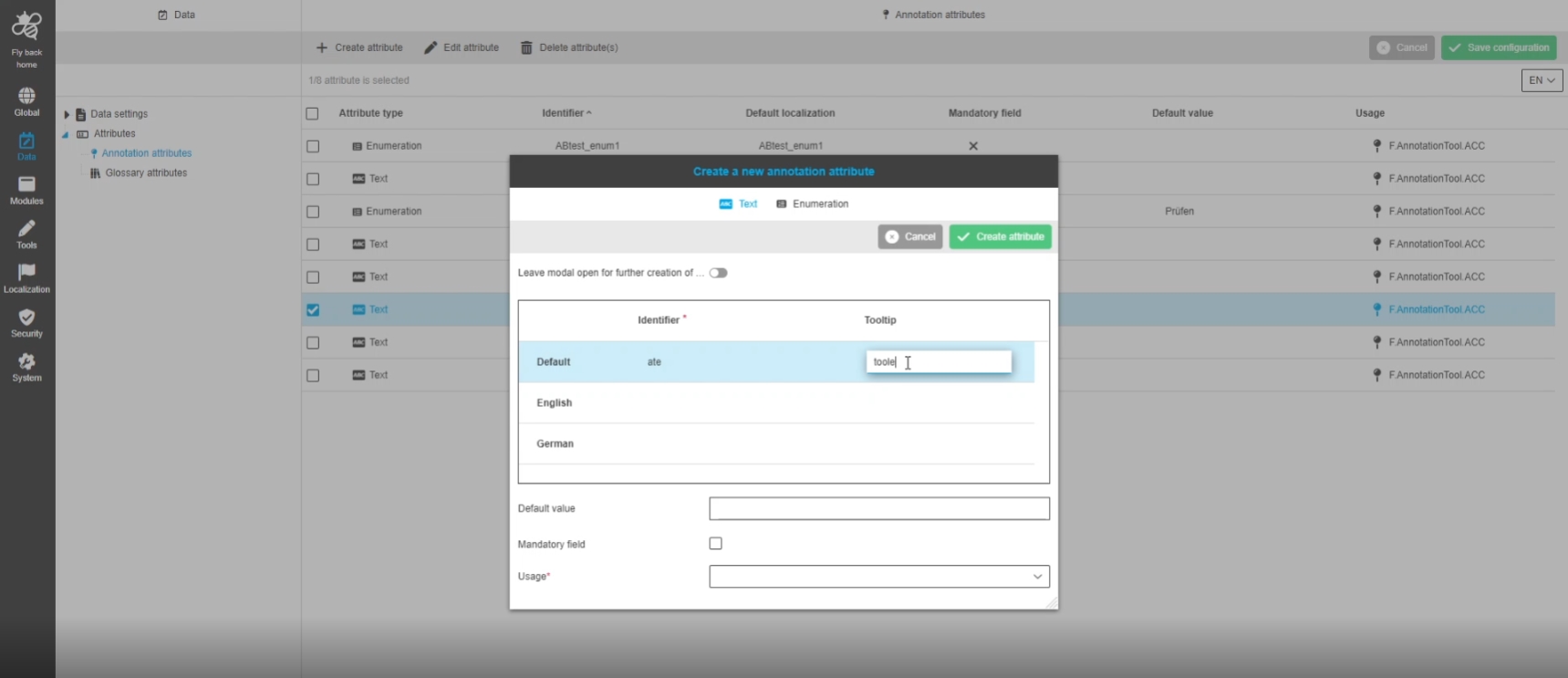Select Glossary attributes in the tree
Screen dimensions: 1568x678
pos(146,173)
